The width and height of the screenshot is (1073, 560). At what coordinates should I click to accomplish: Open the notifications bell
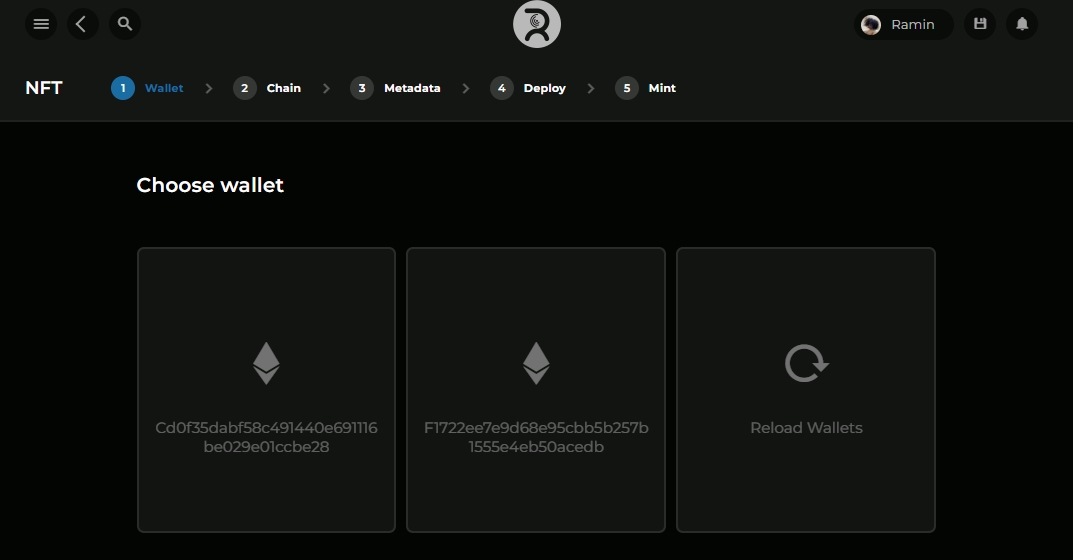pyautogui.click(x=1022, y=24)
